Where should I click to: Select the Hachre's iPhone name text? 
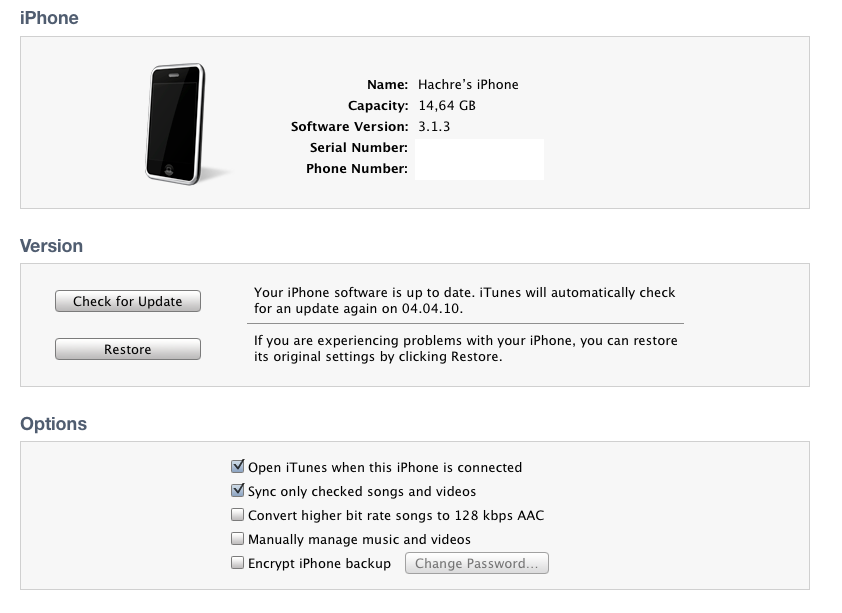468,85
